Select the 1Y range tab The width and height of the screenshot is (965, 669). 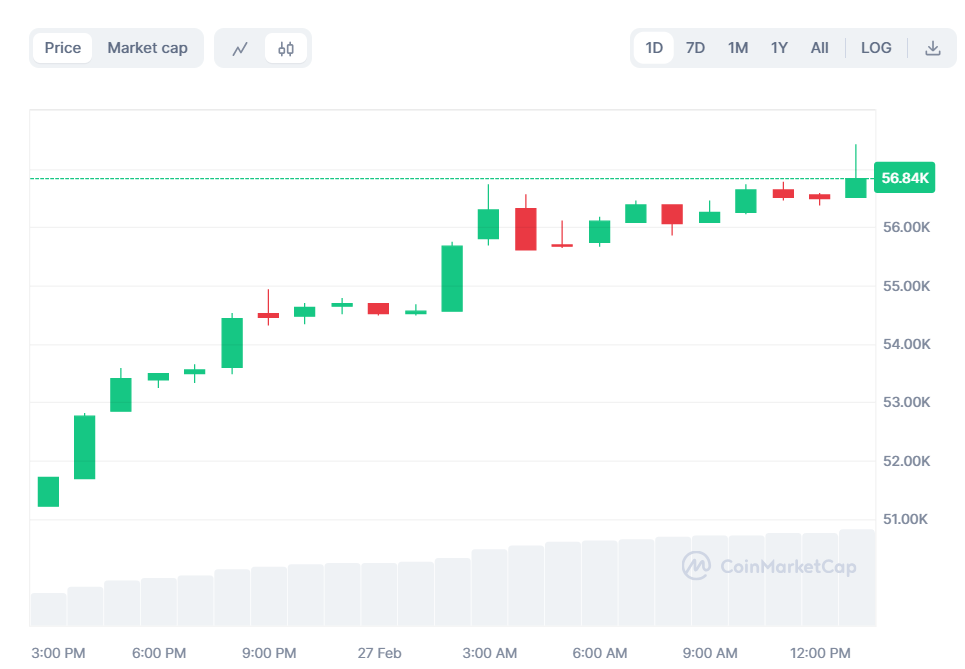[x=779, y=47]
